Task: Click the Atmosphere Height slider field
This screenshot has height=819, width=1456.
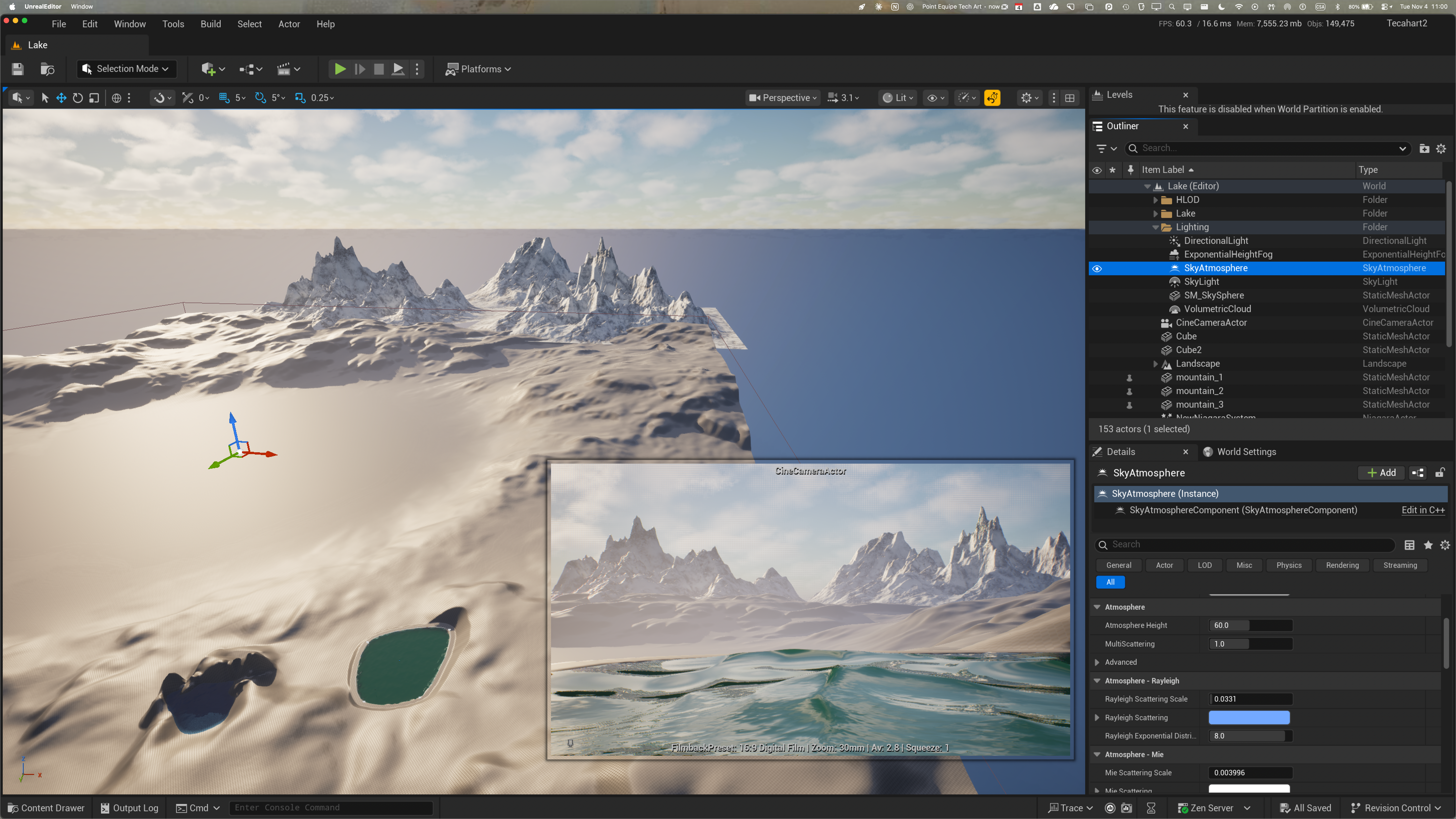Action: click(1250, 625)
